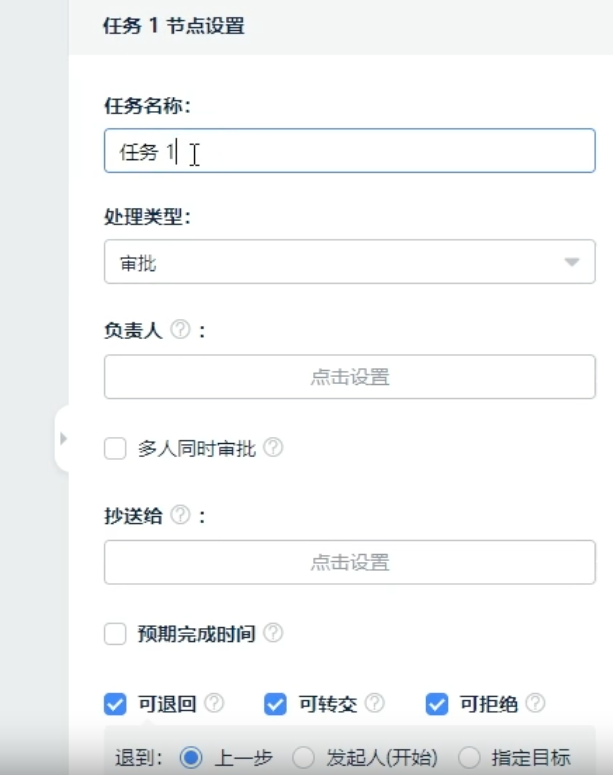Click help icon next to 可转交
Viewport: 613px width, 775px height.
click(x=375, y=704)
